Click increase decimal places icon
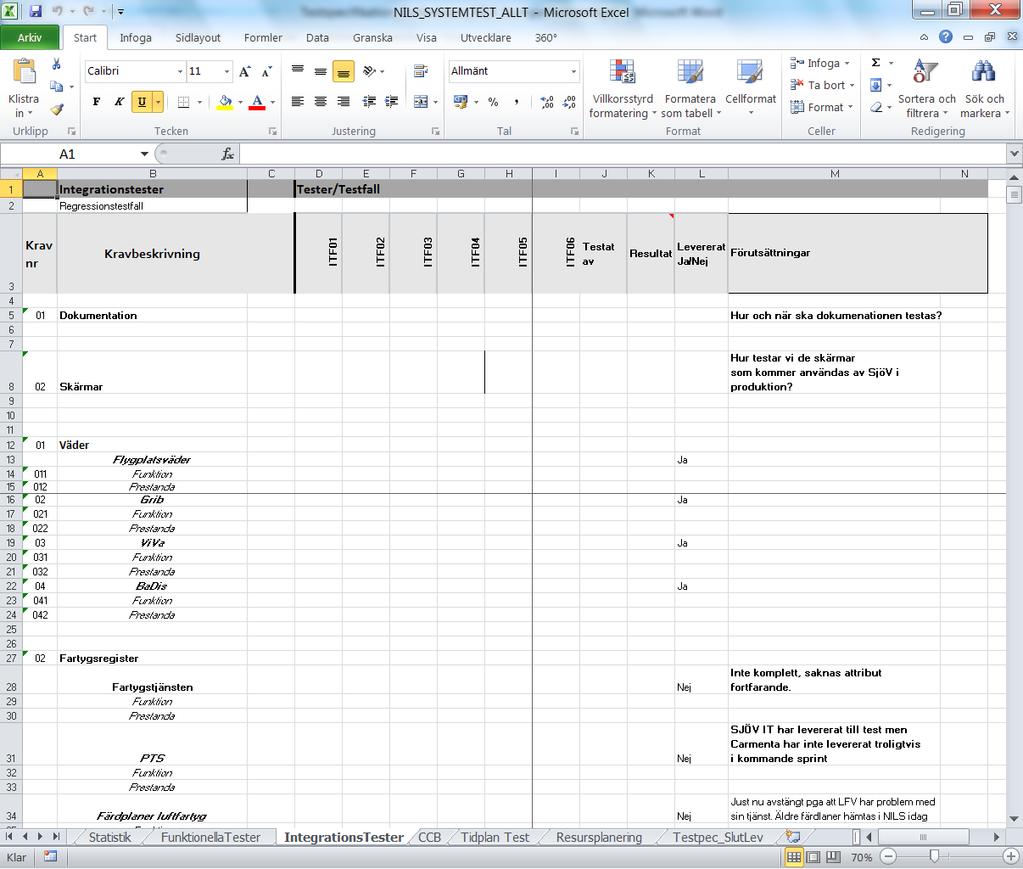Viewport: 1023px width, 869px height. (x=547, y=102)
